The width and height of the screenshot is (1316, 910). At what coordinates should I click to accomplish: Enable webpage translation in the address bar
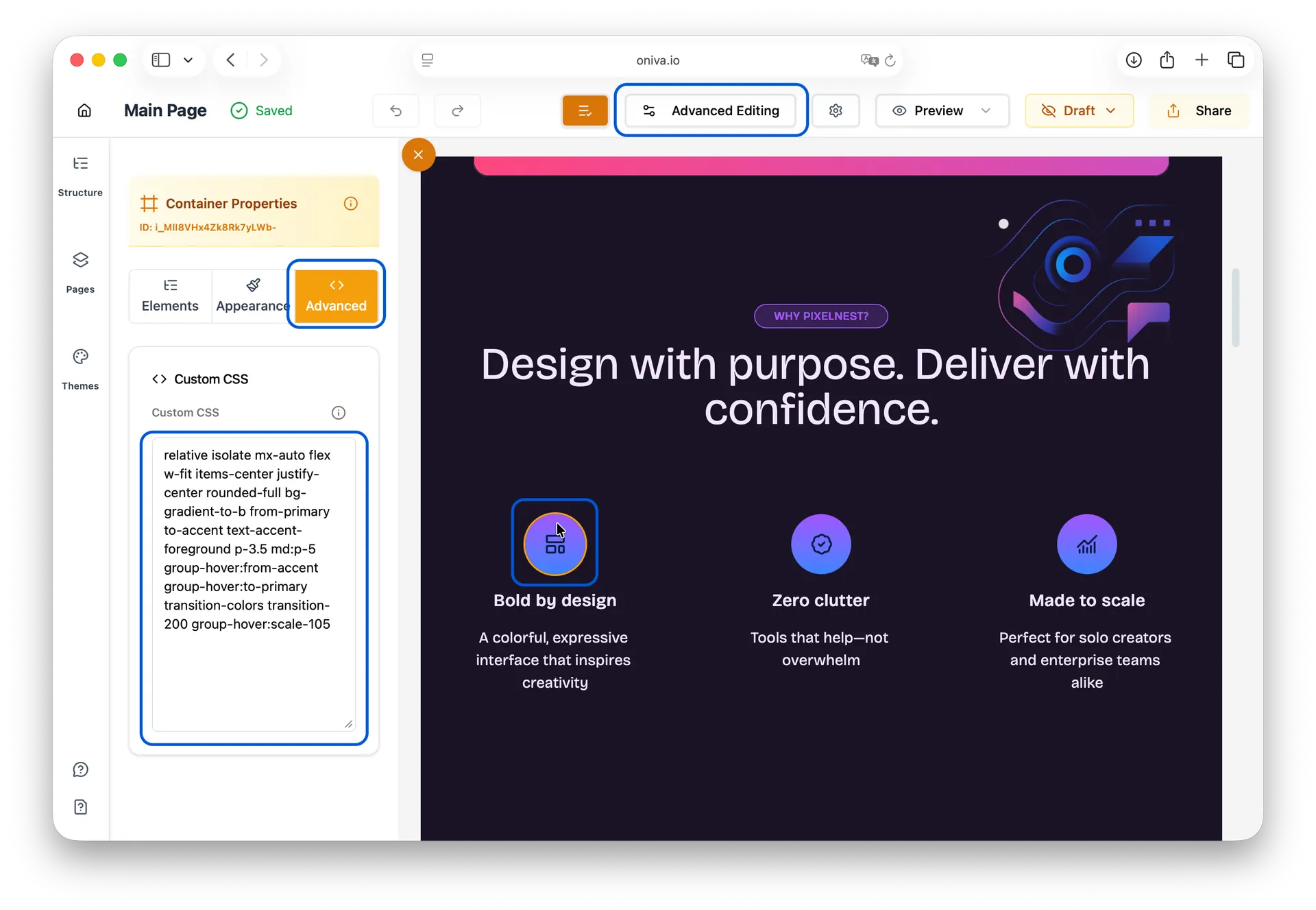click(868, 60)
